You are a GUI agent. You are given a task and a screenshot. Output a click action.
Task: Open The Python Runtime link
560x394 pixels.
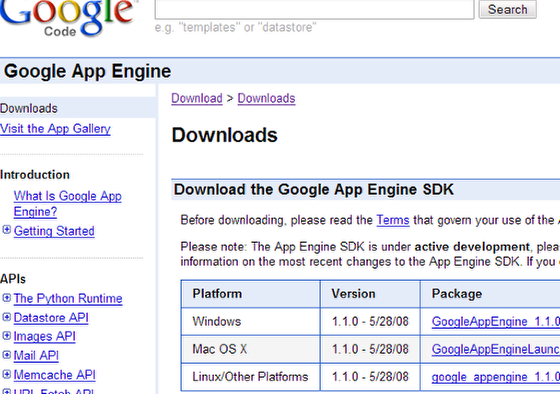[68, 298]
